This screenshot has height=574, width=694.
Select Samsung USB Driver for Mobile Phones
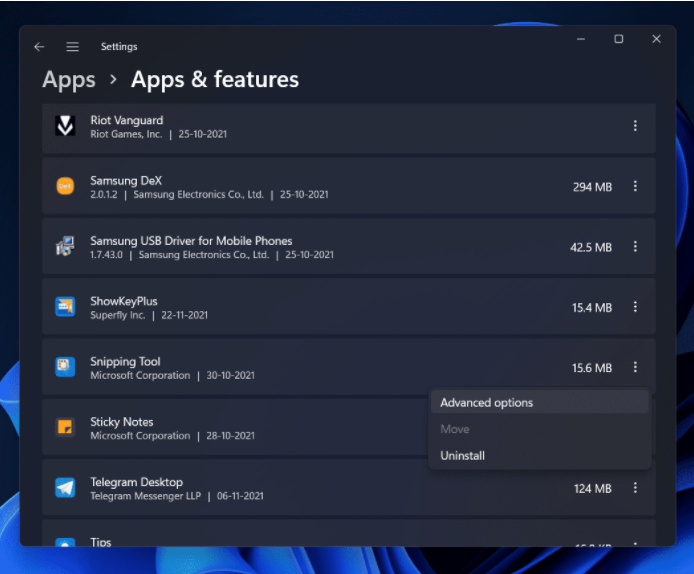pos(191,241)
